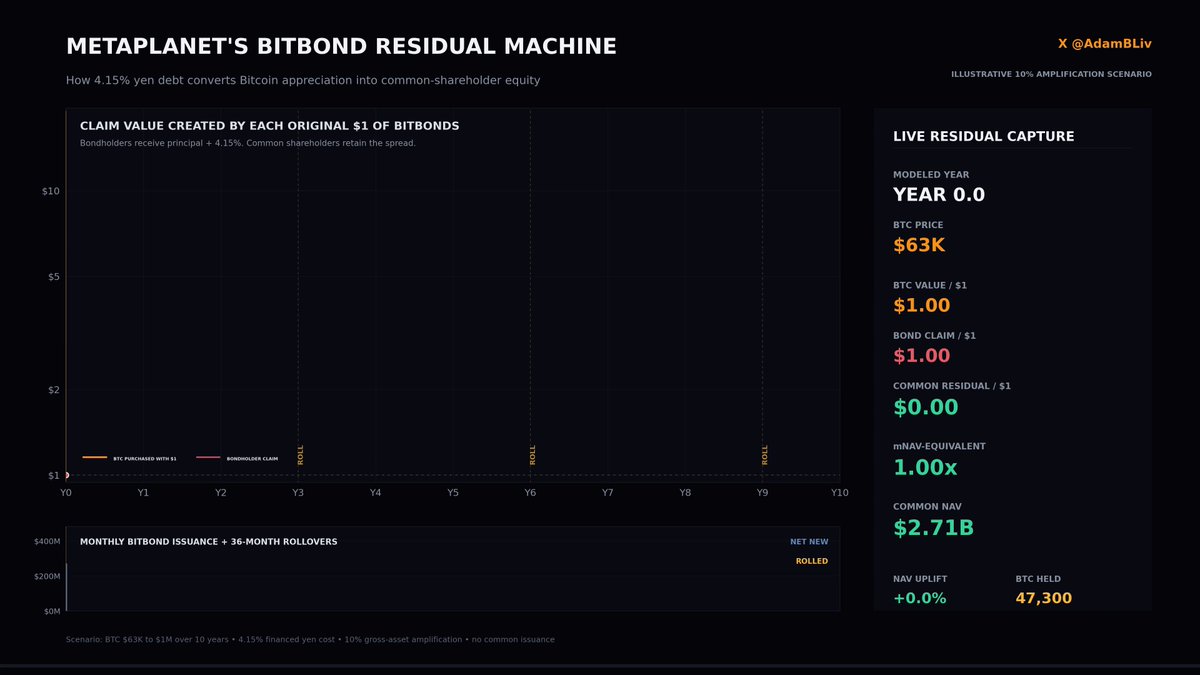
Task: Click the $400M axis label
Action: click(x=47, y=542)
